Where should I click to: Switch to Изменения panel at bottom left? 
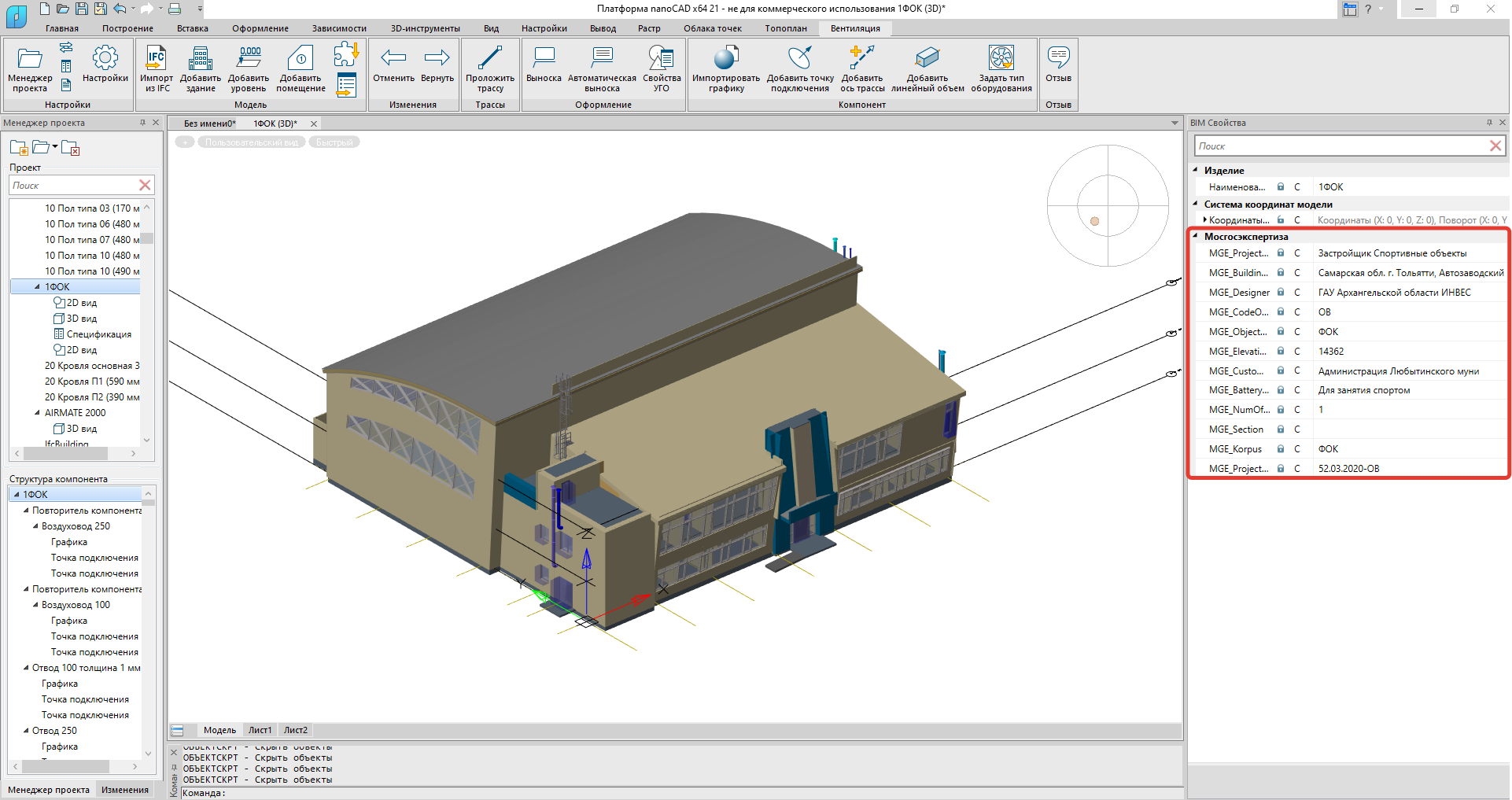[125, 790]
